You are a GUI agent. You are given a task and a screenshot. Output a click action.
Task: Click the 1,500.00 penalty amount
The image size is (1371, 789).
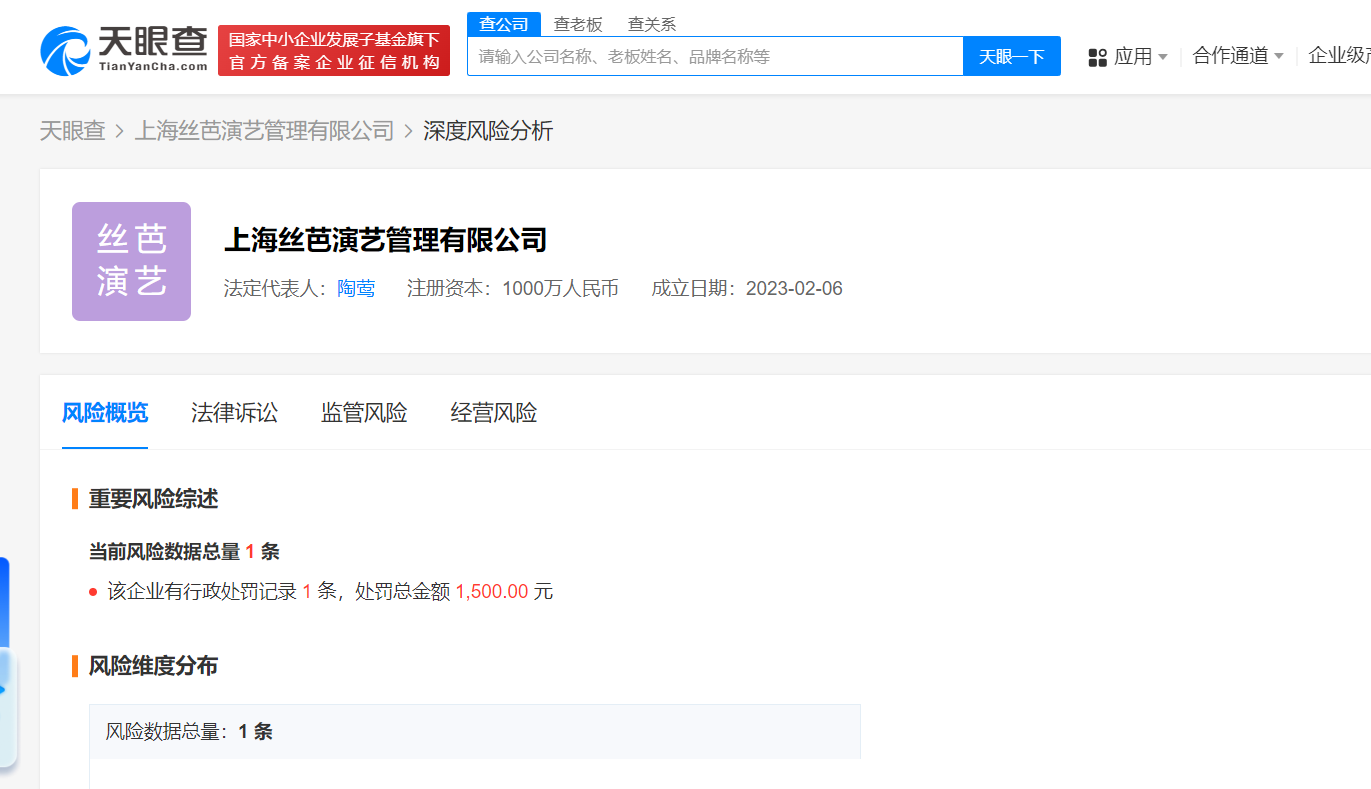(x=492, y=591)
